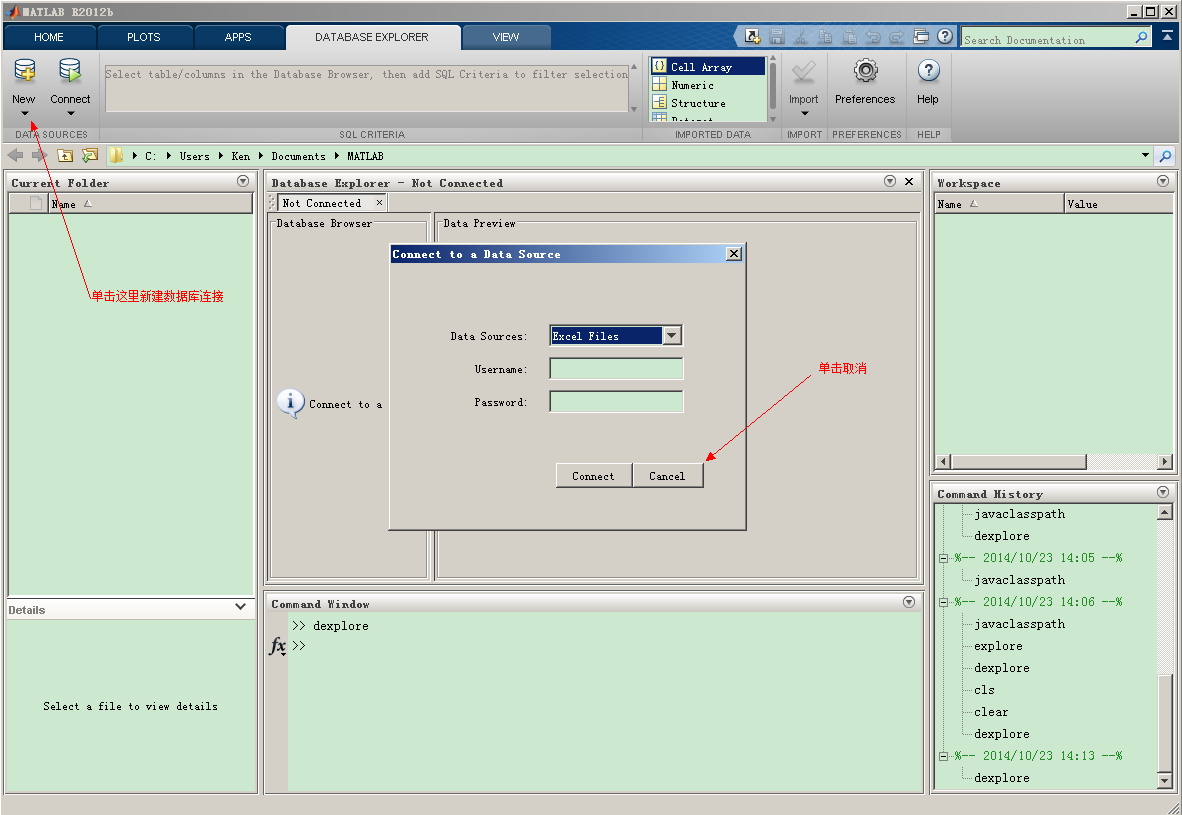
Task: Click the quick access Help icon
Action: (x=945, y=36)
